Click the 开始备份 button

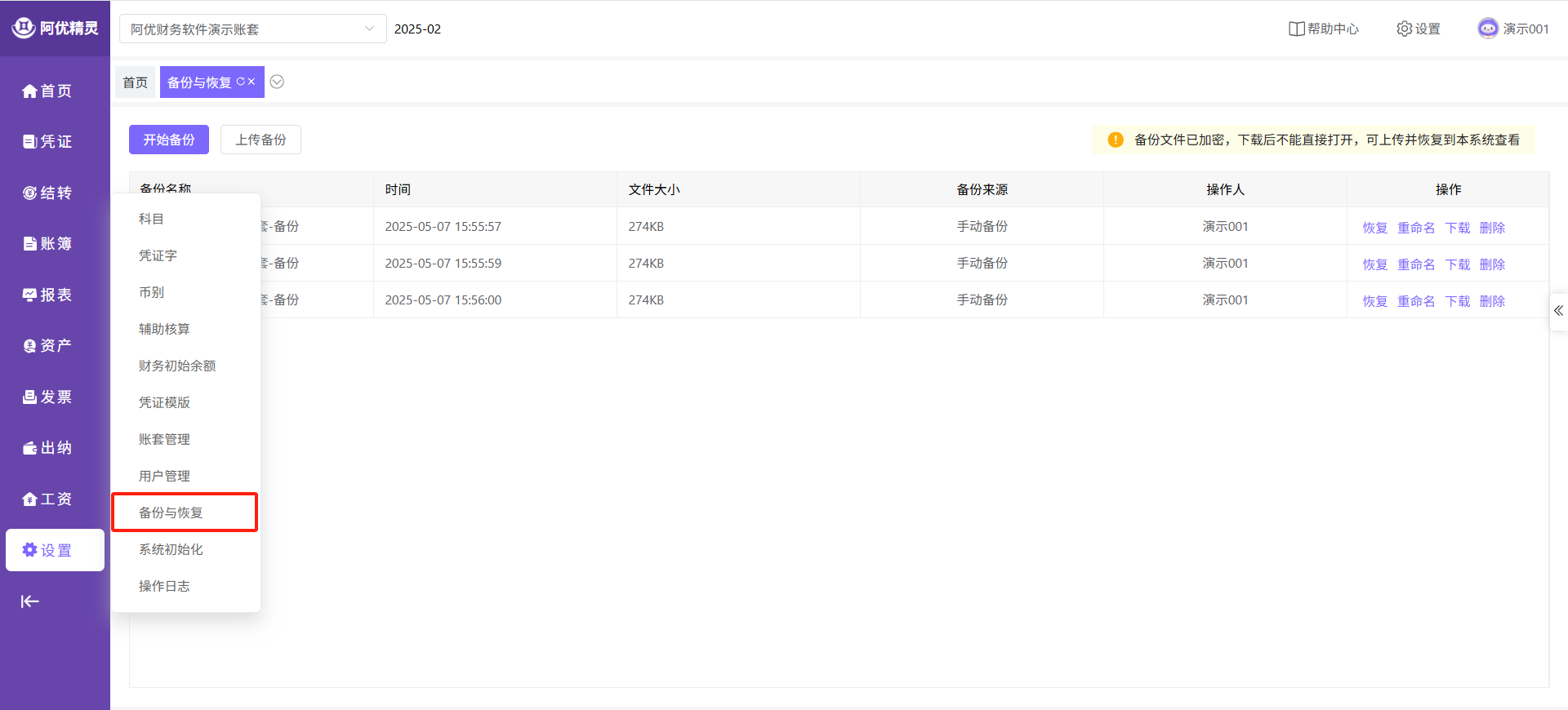click(169, 140)
